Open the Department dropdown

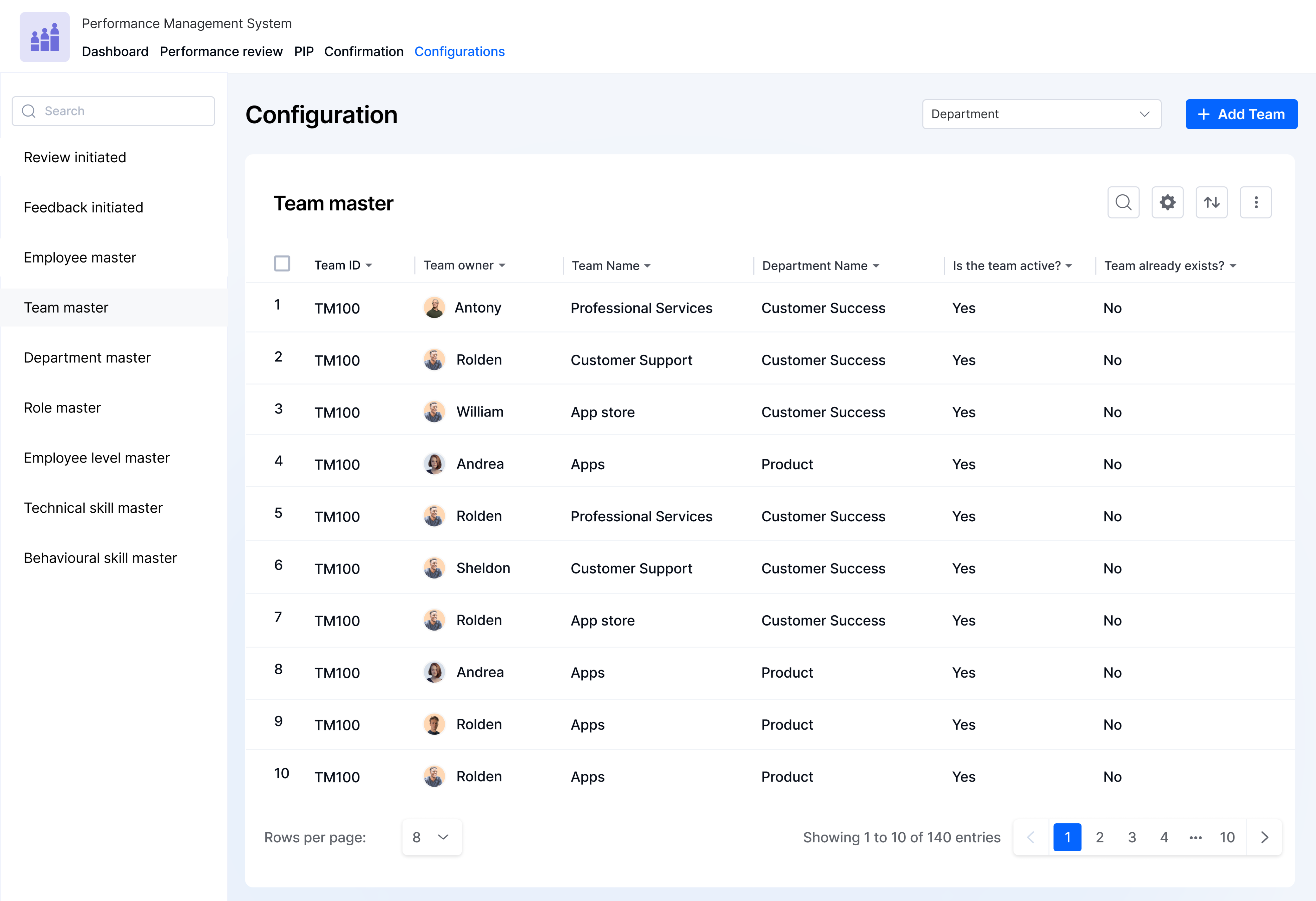[x=1041, y=114]
